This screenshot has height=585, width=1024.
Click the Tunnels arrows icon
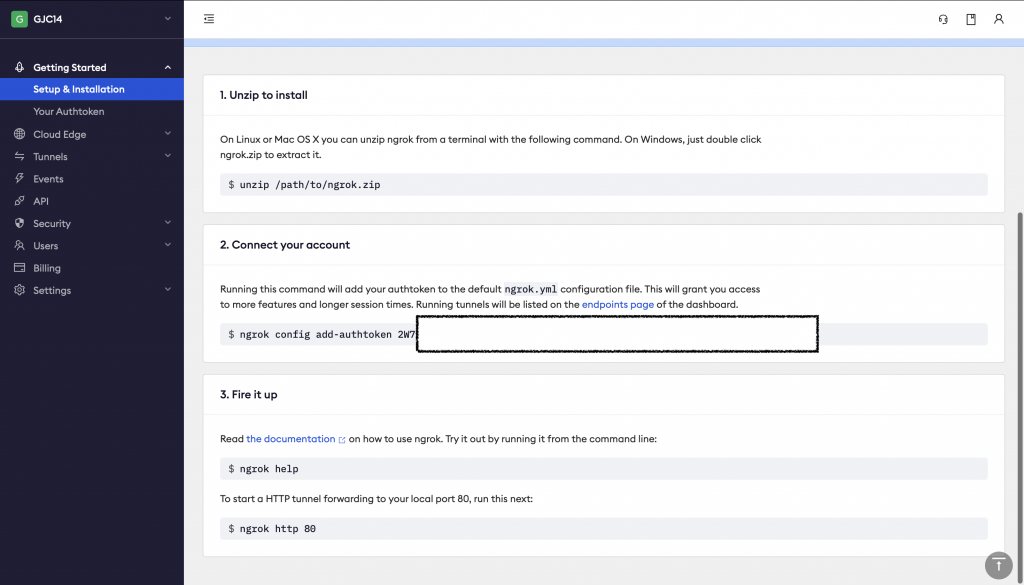(20, 156)
